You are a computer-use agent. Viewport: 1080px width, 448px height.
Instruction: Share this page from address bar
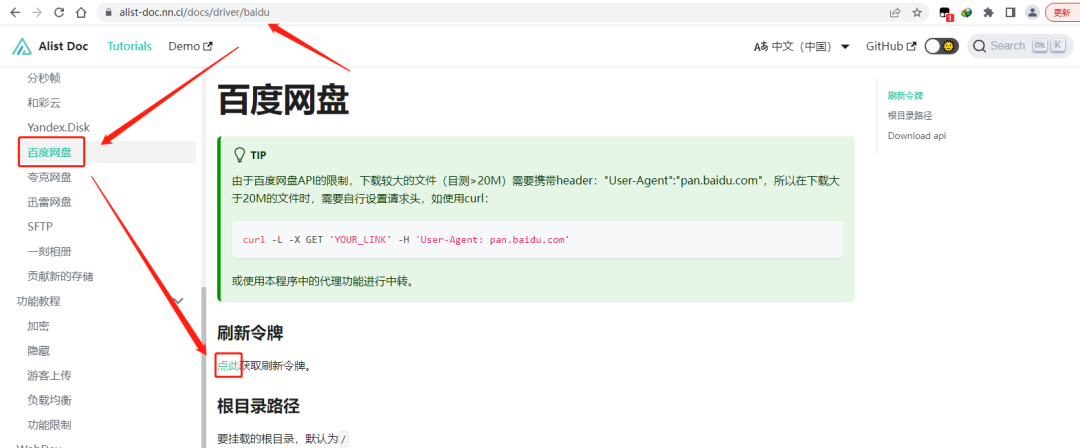click(x=895, y=12)
